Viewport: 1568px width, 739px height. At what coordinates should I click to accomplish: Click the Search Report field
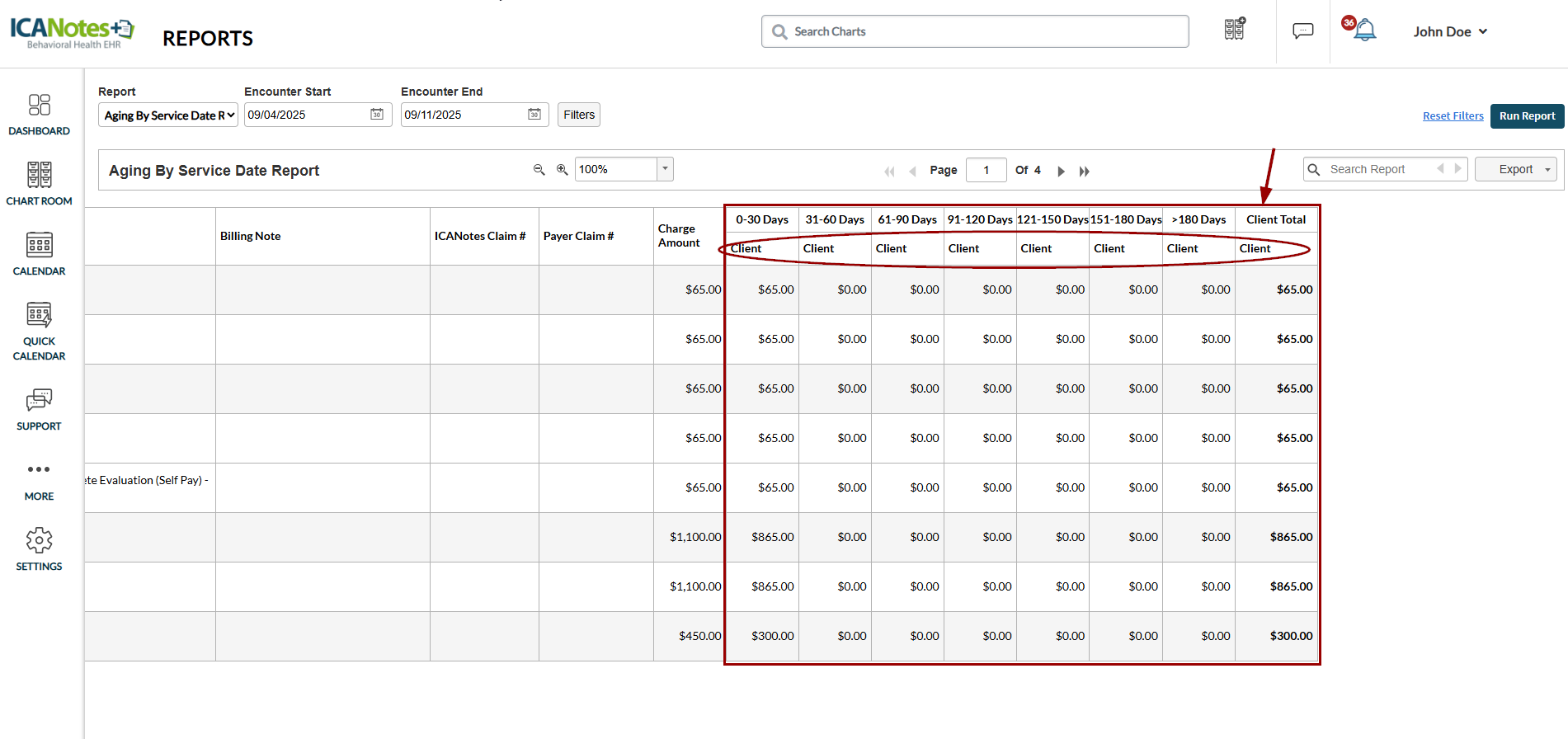(1385, 169)
